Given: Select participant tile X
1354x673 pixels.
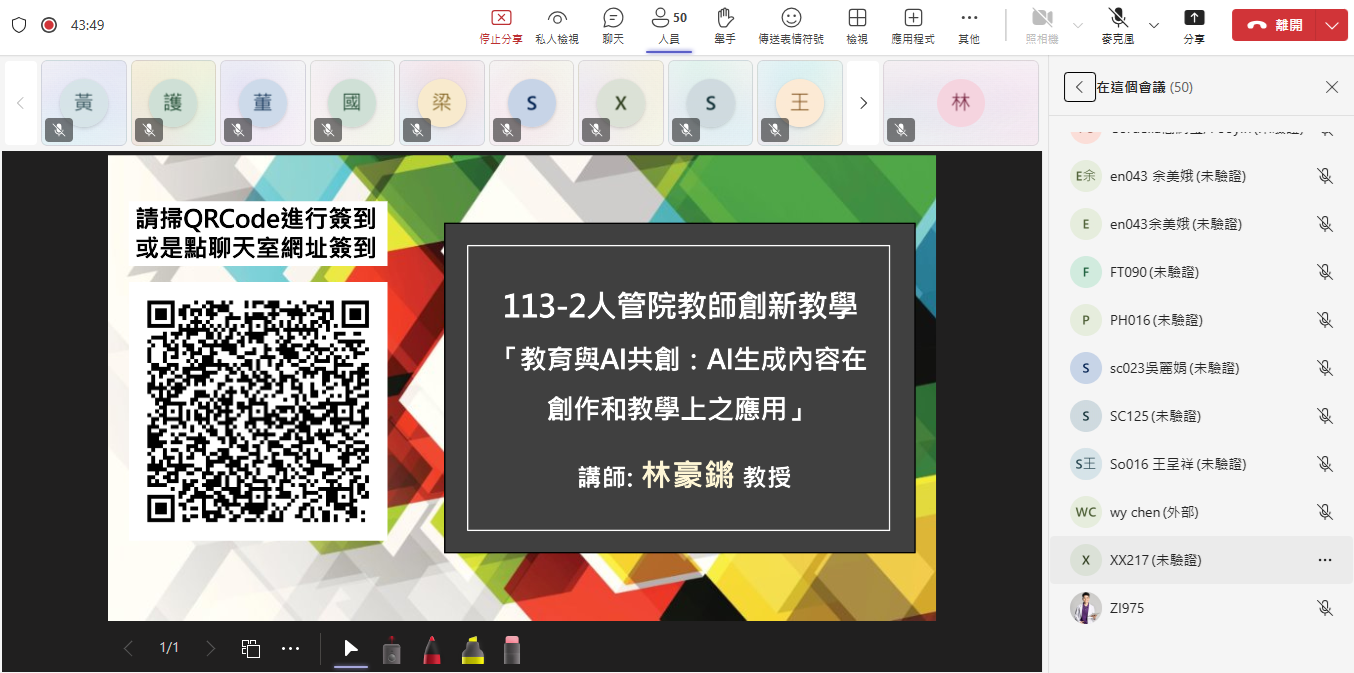Looking at the screenshot, I should tap(621, 102).
